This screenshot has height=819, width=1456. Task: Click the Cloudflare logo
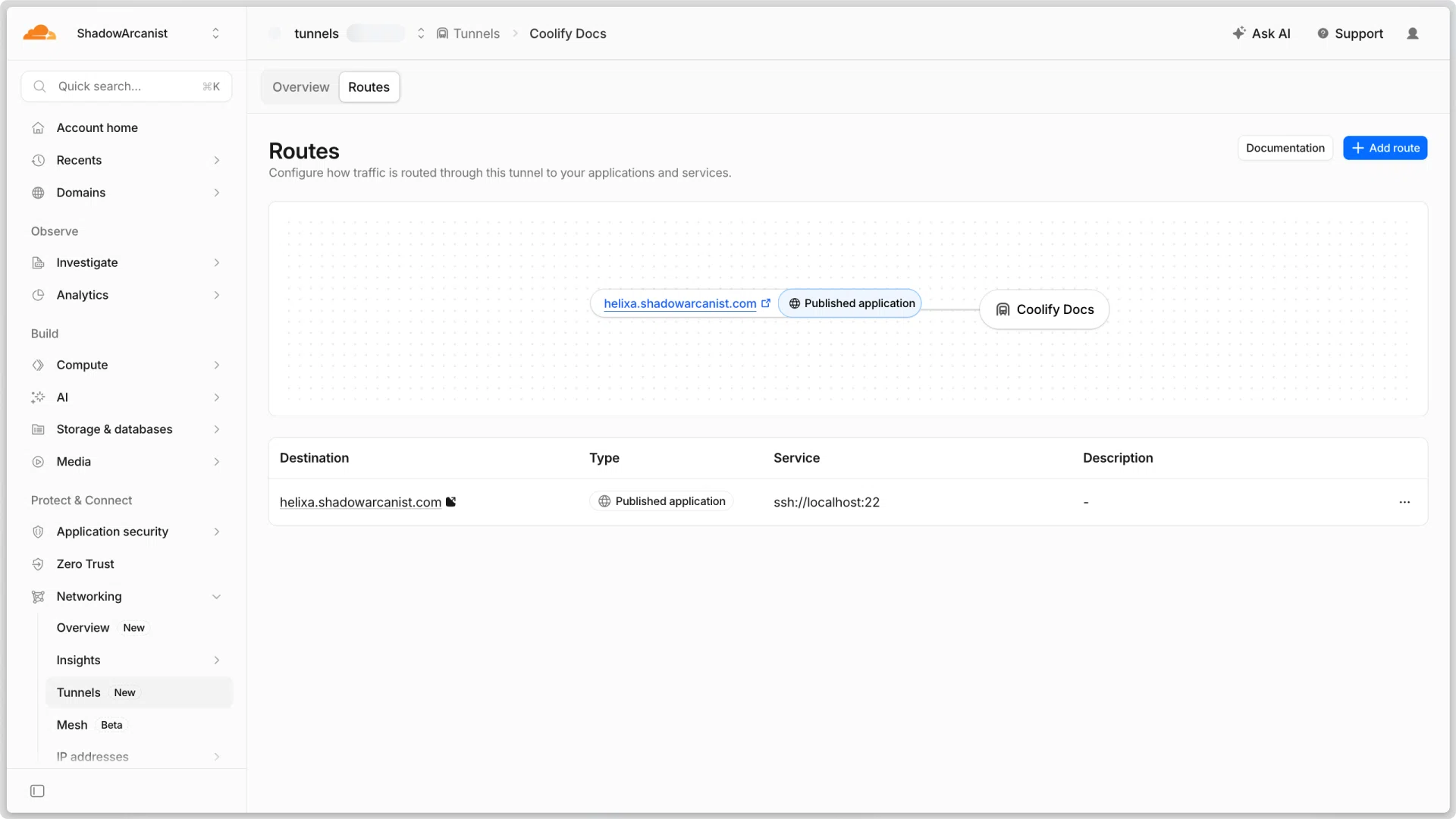click(39, 33)
